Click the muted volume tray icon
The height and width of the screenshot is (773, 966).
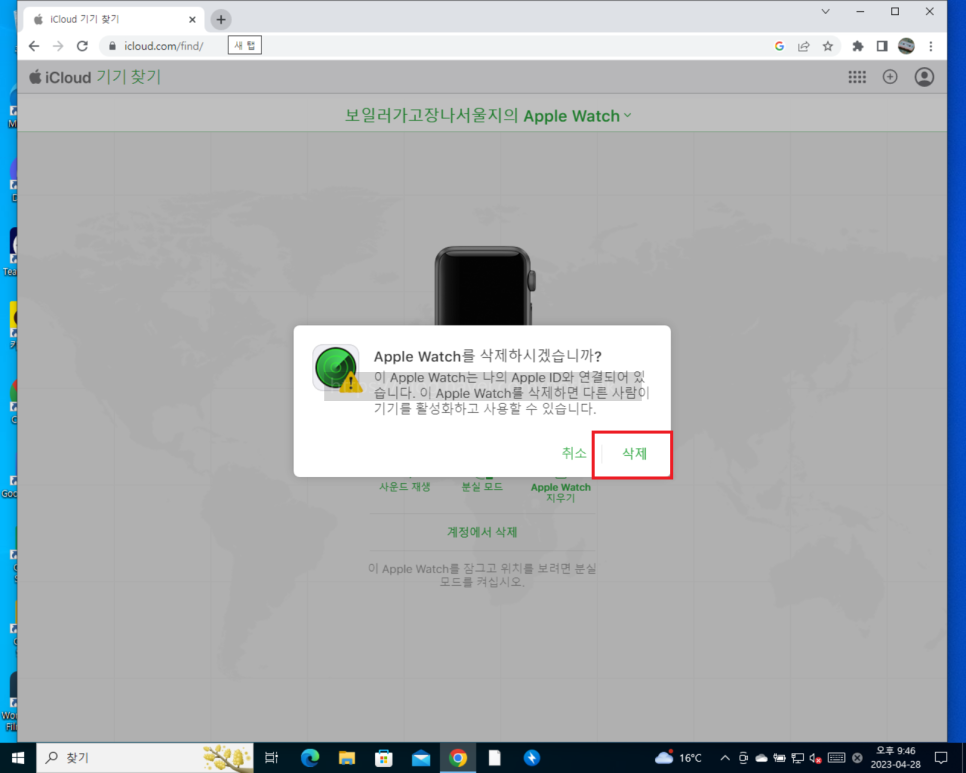point(816,758)
